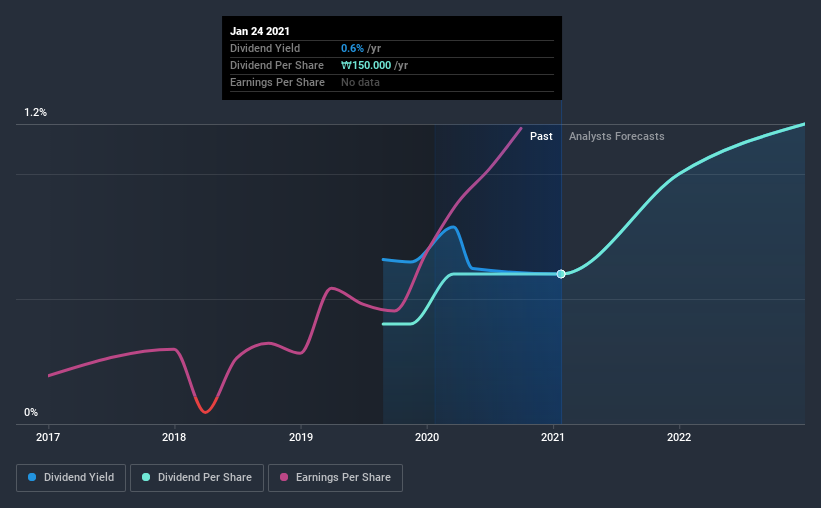Image resolution: width=821 pixels, height=508 pixels.
Task: Select the 2022 x-axis year label
Action: coord(679,437)
